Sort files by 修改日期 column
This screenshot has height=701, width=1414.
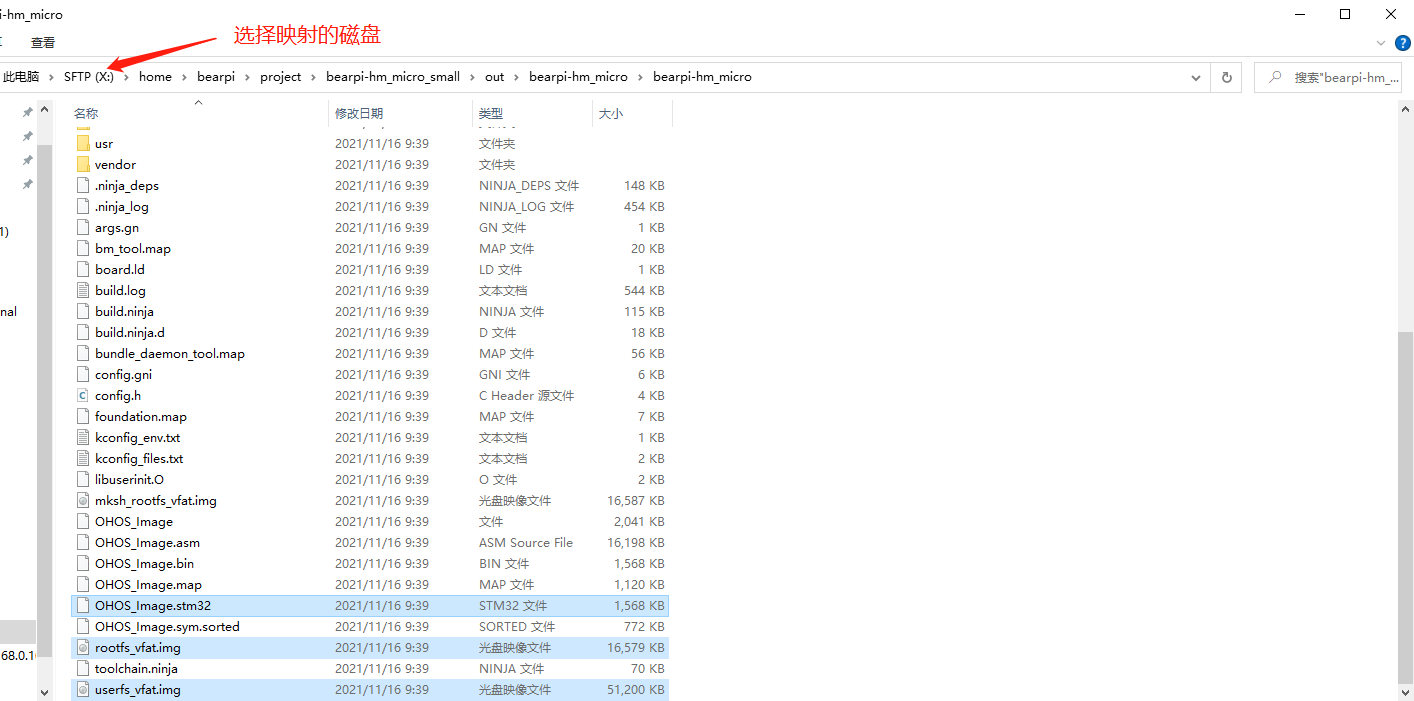point(359,114)
